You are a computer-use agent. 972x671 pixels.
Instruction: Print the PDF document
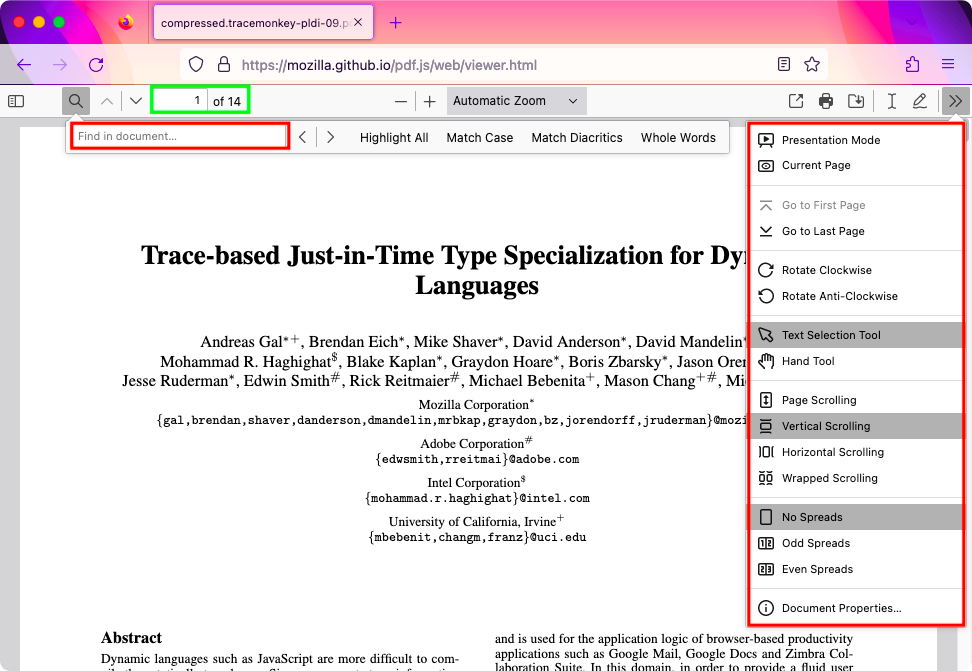(825, 100)
